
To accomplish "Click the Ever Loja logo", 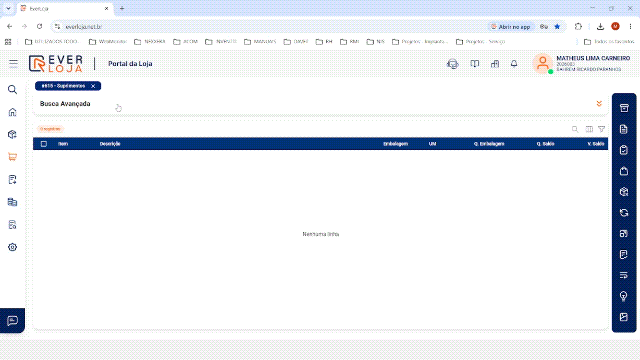I will [56, 64].
